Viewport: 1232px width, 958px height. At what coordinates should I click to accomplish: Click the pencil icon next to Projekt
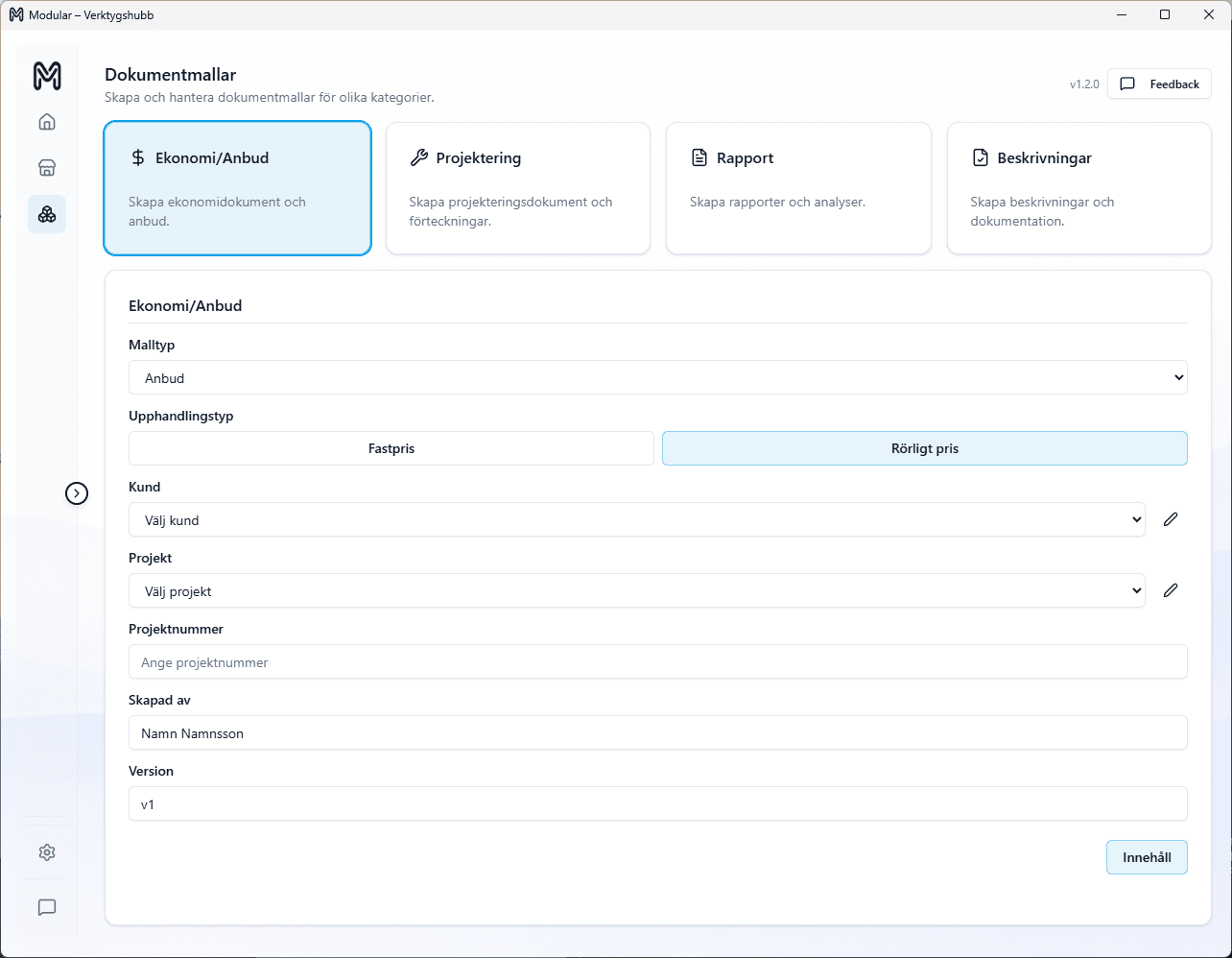pos(1170,590)
